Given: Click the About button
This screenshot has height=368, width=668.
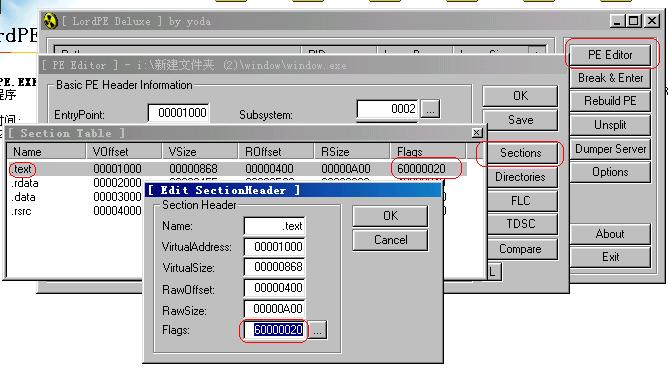Looking at the screenshot, I should click(x=610, y=234).
